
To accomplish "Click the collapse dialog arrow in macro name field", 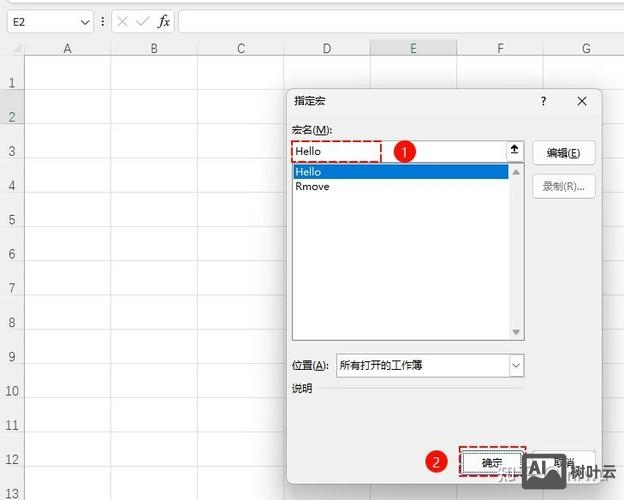I will [514, 151].
